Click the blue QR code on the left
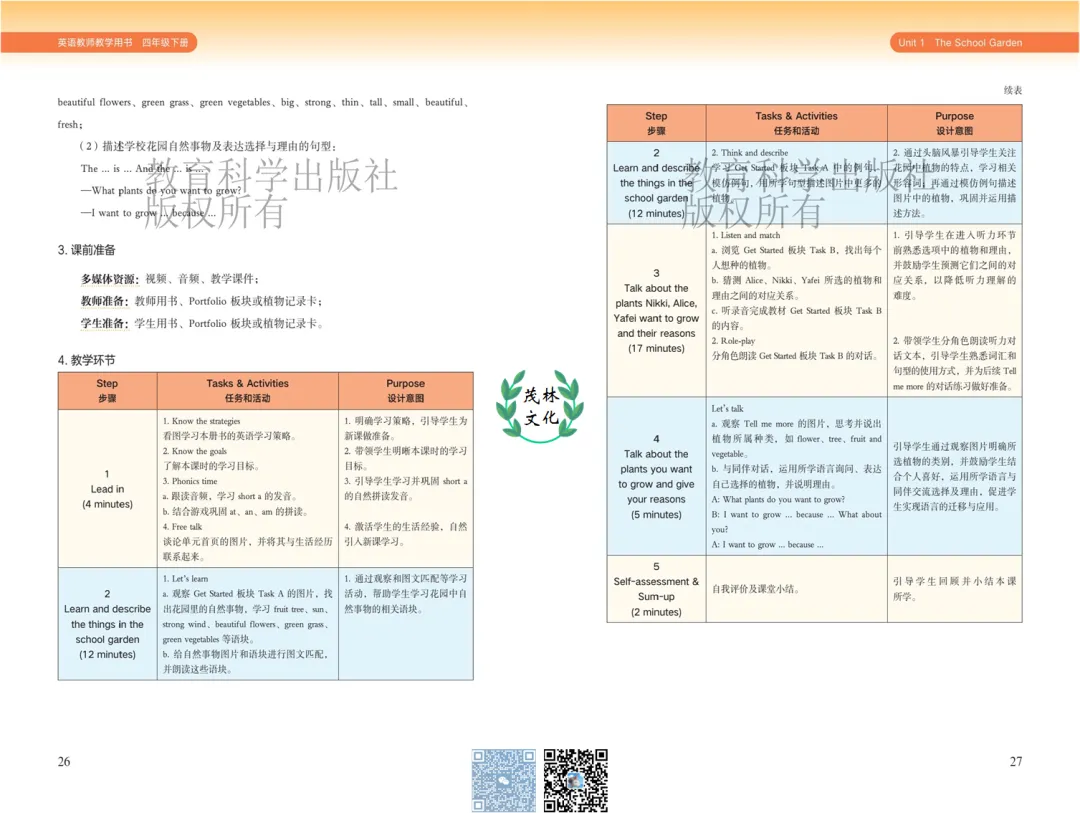This screenshot has height=813, width=1080. [503, 780]
